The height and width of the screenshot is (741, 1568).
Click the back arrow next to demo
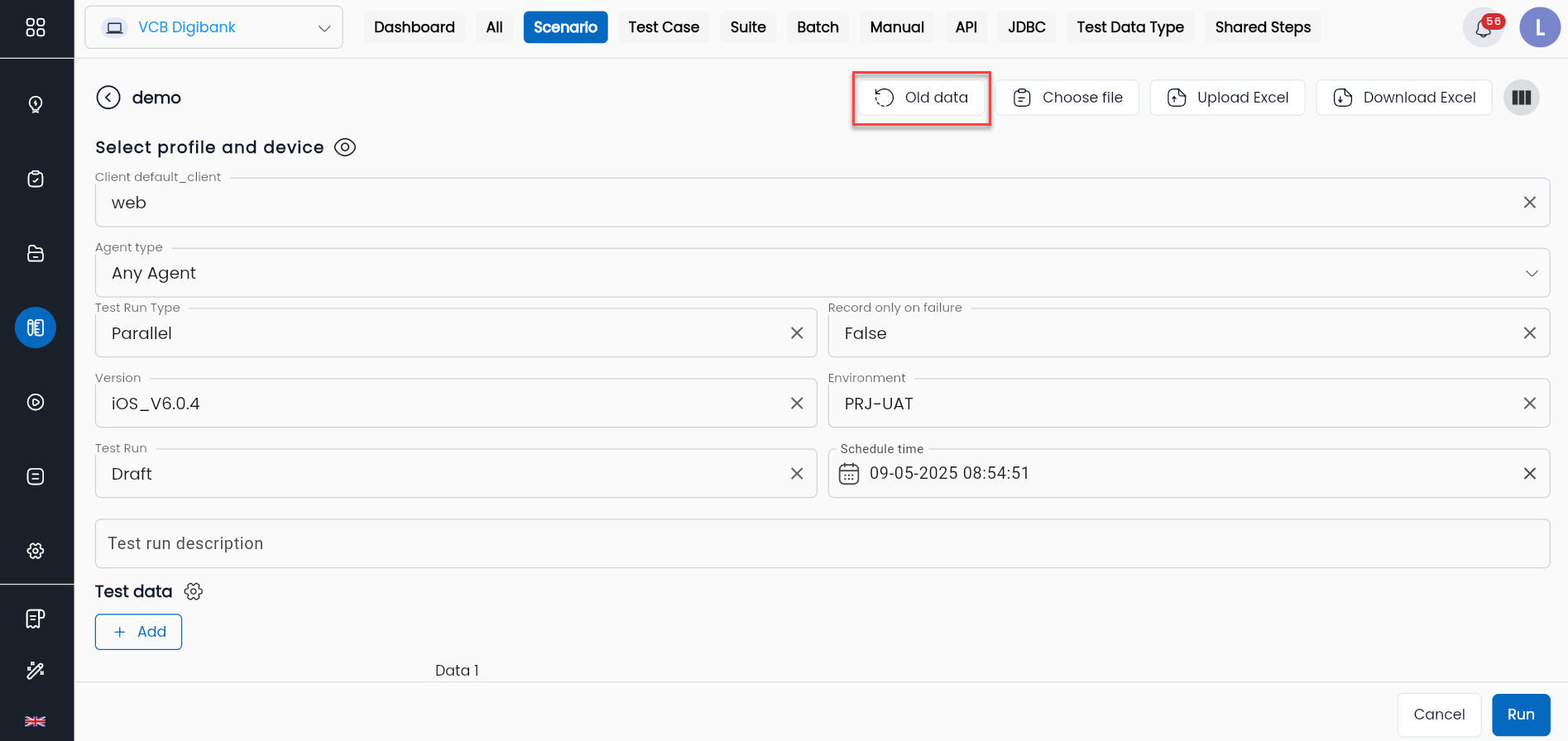pos(108,98)
